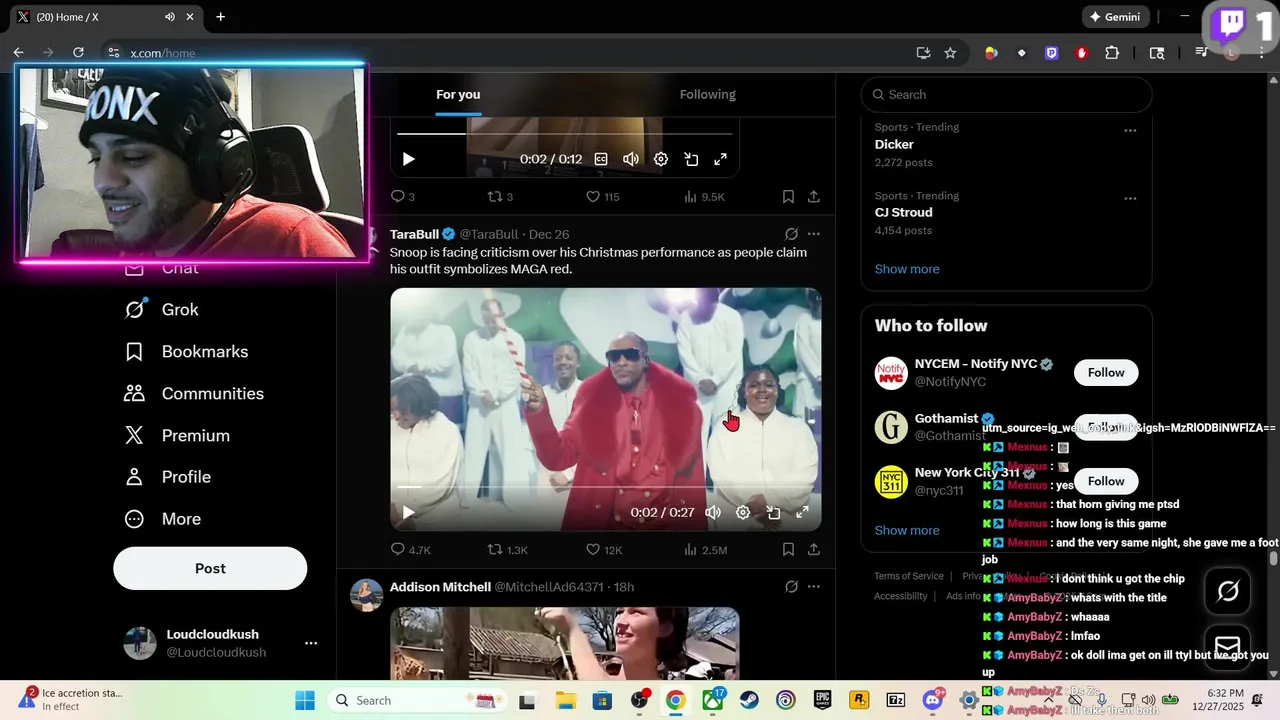Share TaraBull's Snoop post
The height and width of the screenshot is (720, 1280).
(x=814, y=550)
